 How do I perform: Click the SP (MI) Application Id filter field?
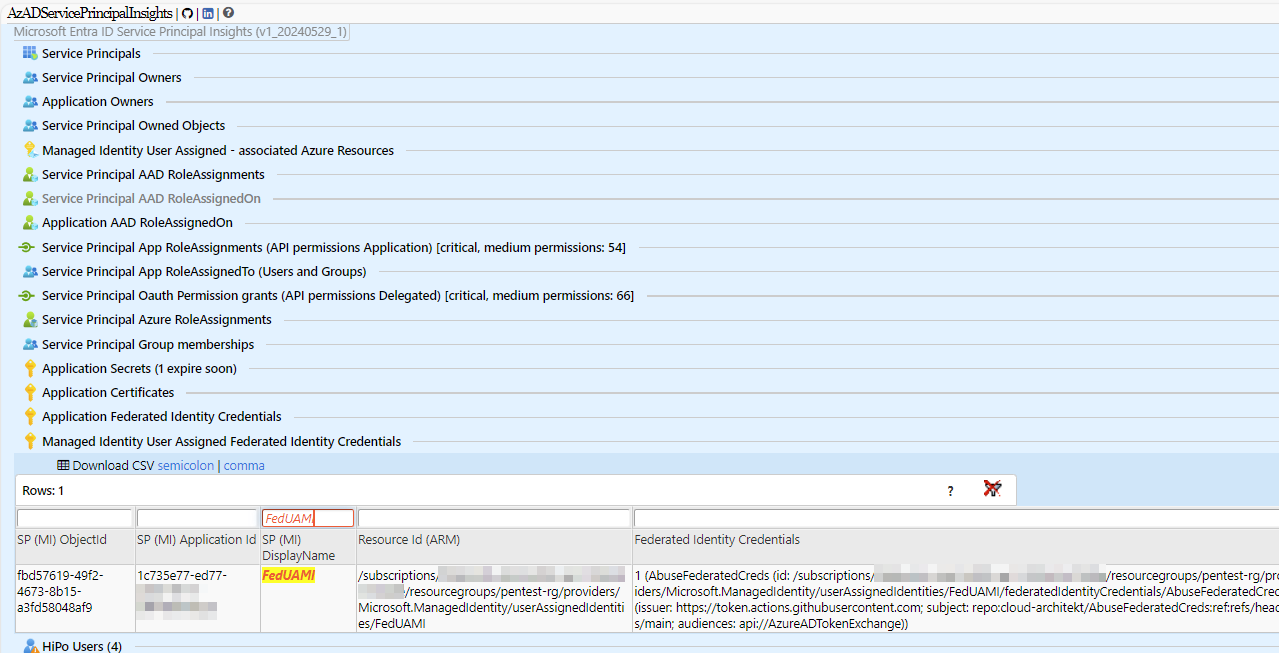[197, 518]
